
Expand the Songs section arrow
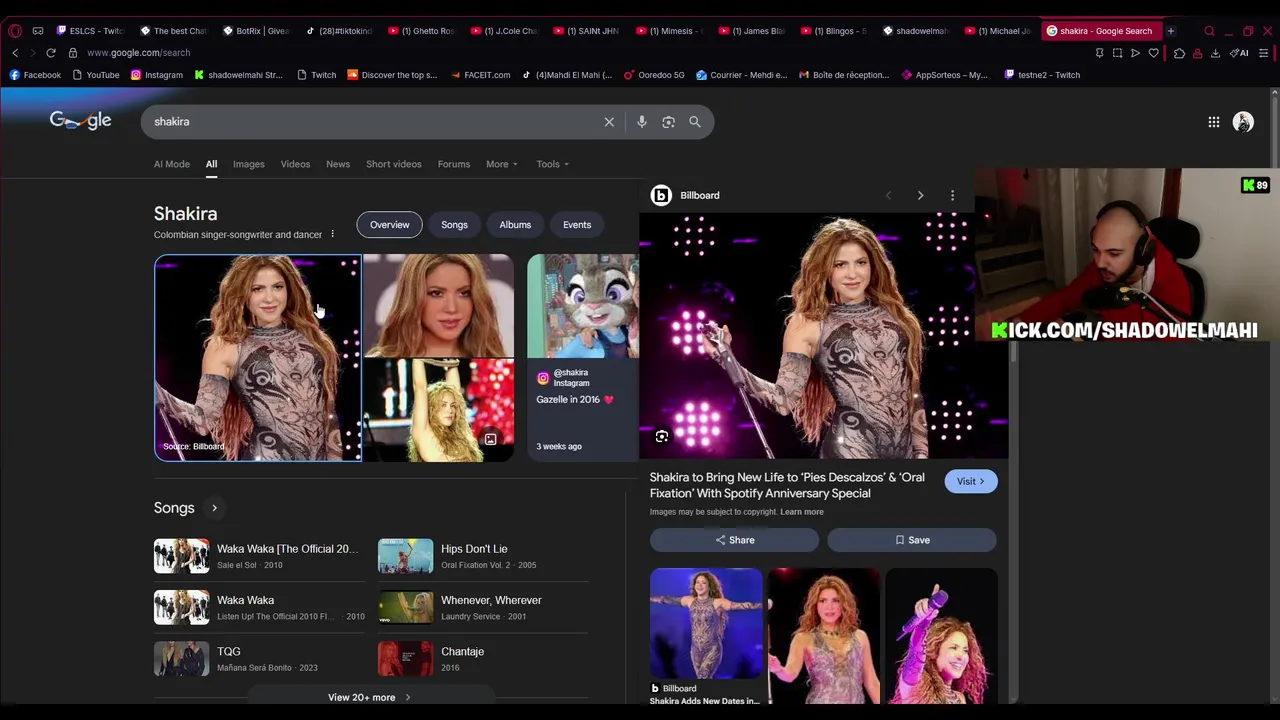coord(214,508)
